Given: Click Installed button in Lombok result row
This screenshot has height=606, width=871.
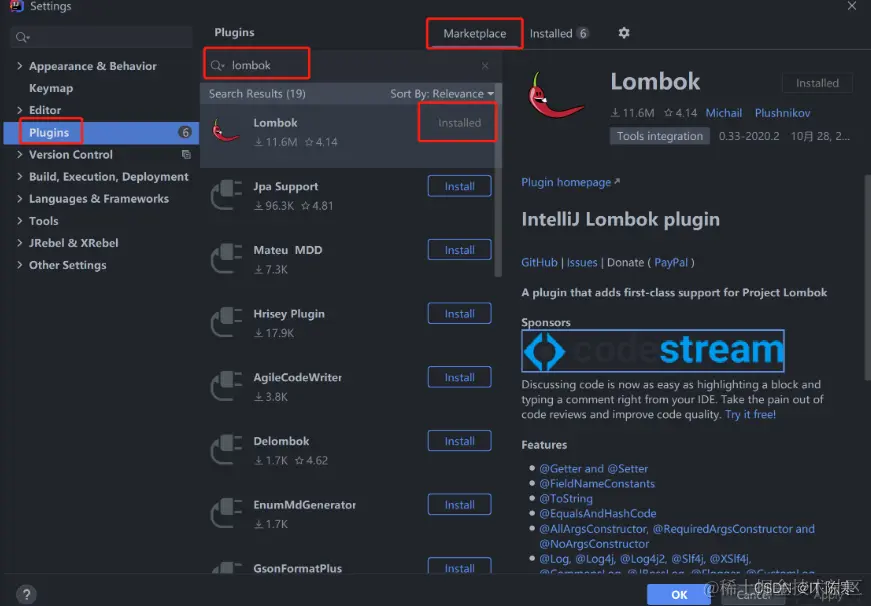Looking at the screenshot, I should [459, 123].
